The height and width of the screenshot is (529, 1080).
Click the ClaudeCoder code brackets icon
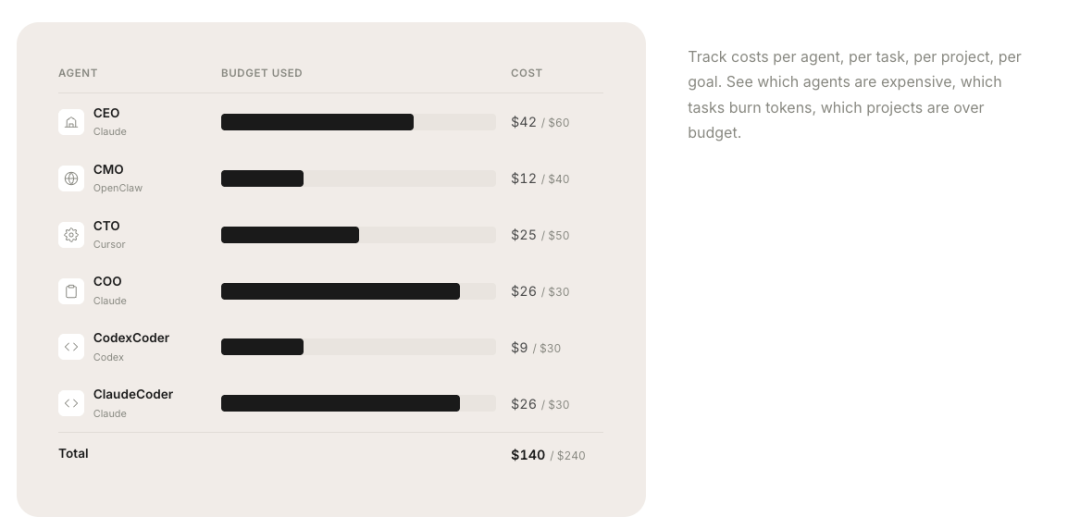pyautogui.click(x=71, y=404)
